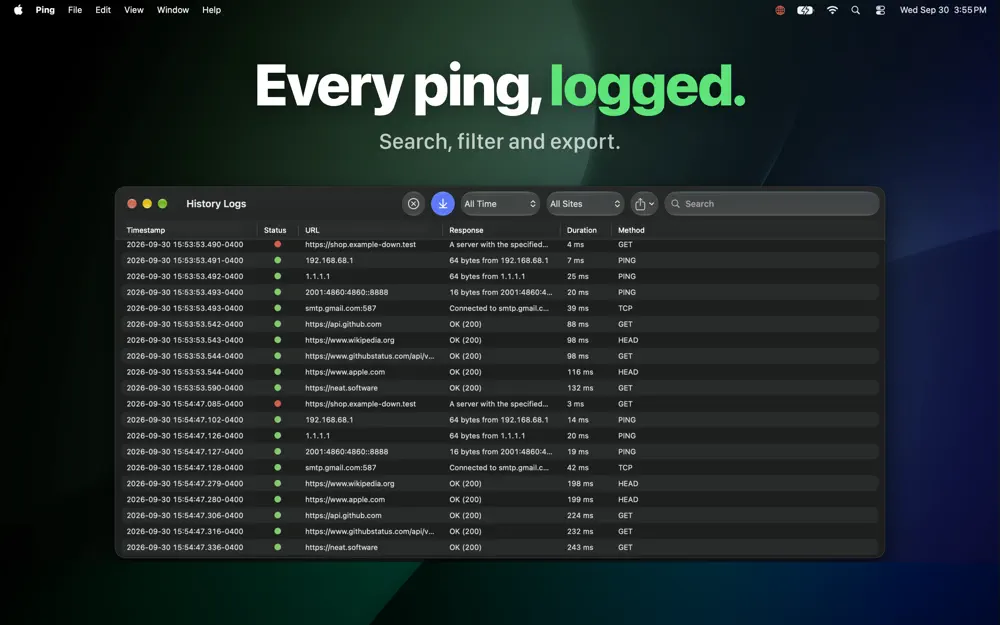
Task: Open the File menu
Action: 75,10
